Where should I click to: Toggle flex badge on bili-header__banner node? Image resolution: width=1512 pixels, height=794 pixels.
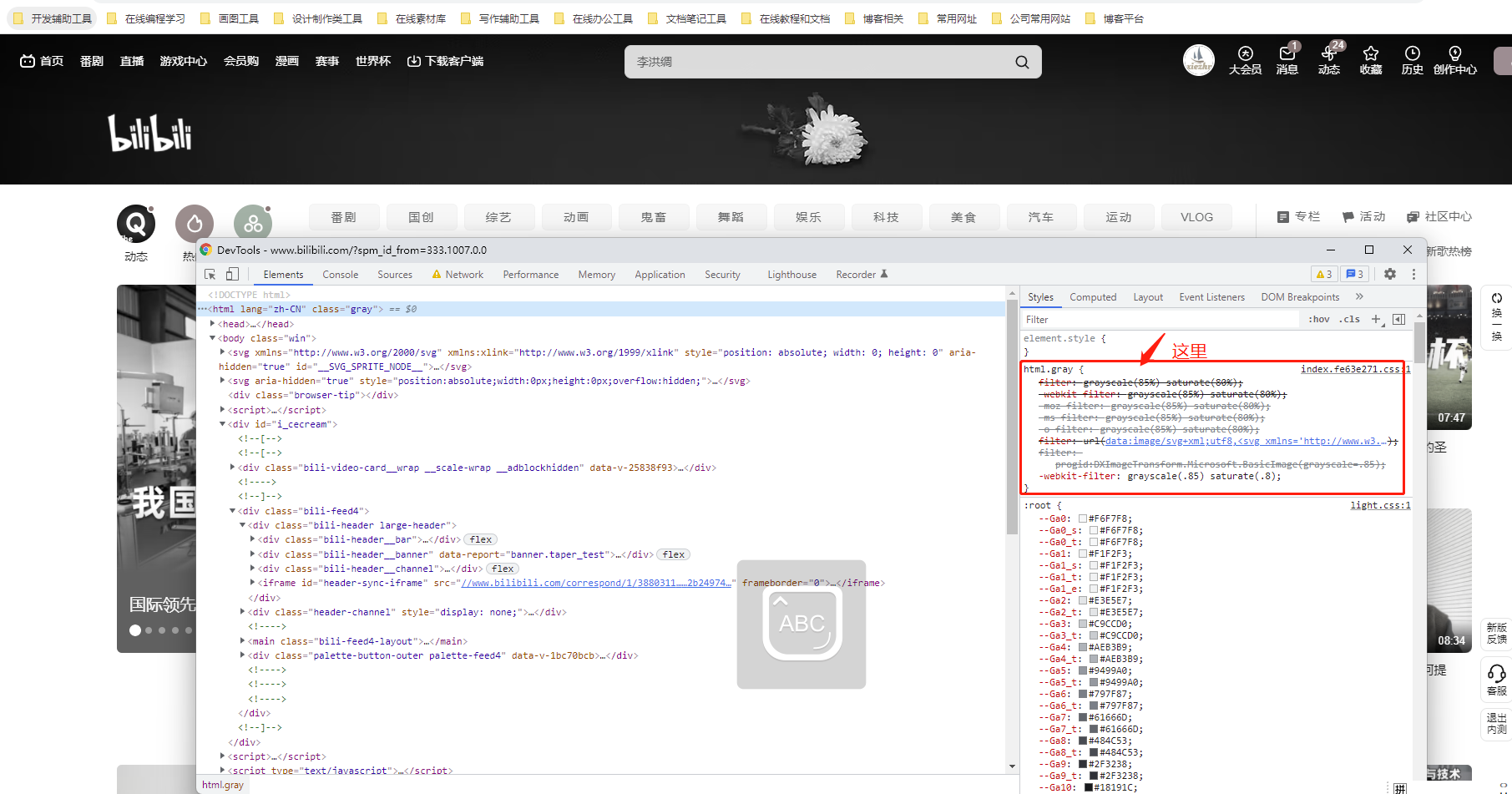point(674,554)
